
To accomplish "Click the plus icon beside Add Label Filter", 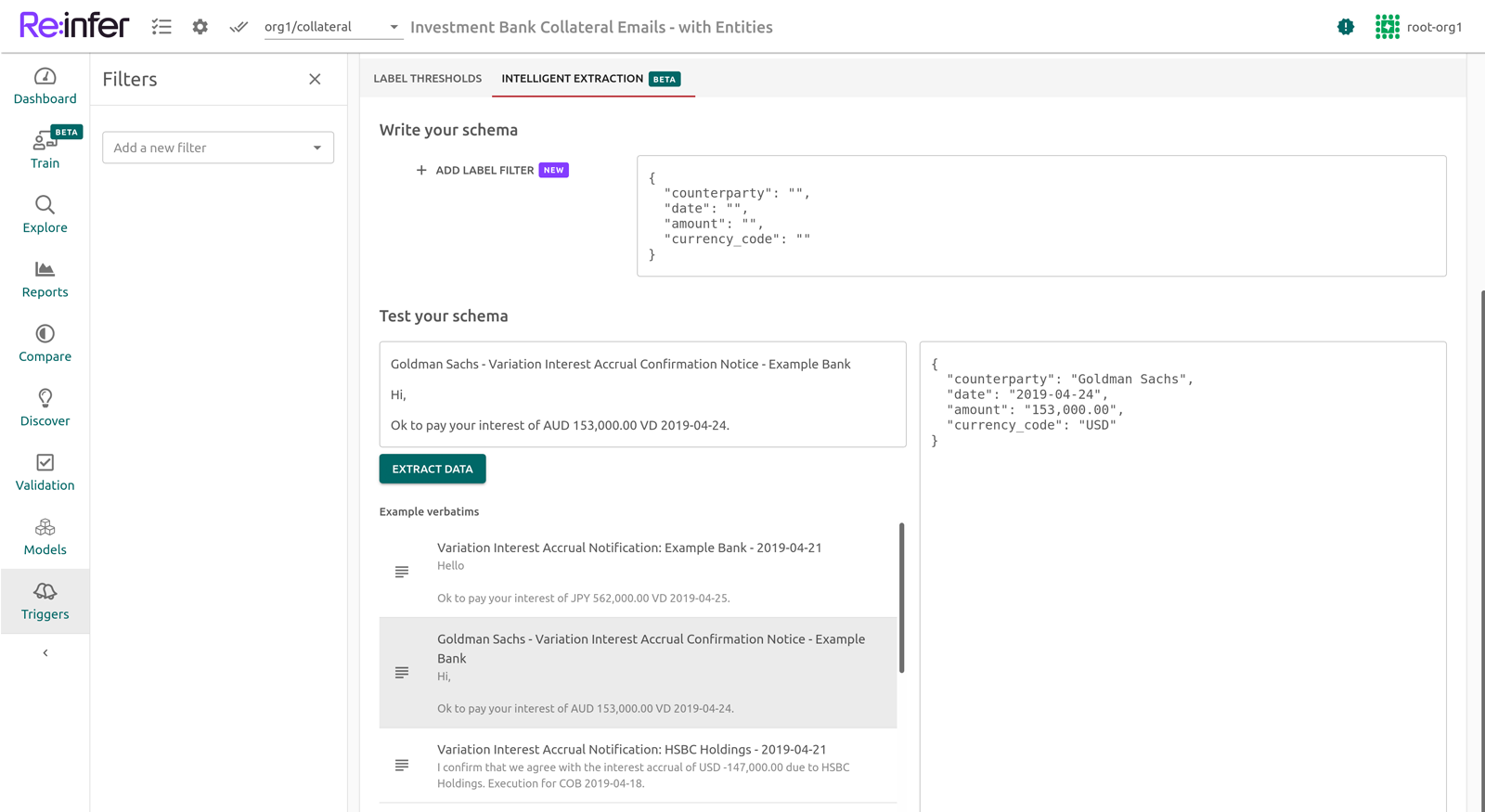I will (x=421, y=170).
